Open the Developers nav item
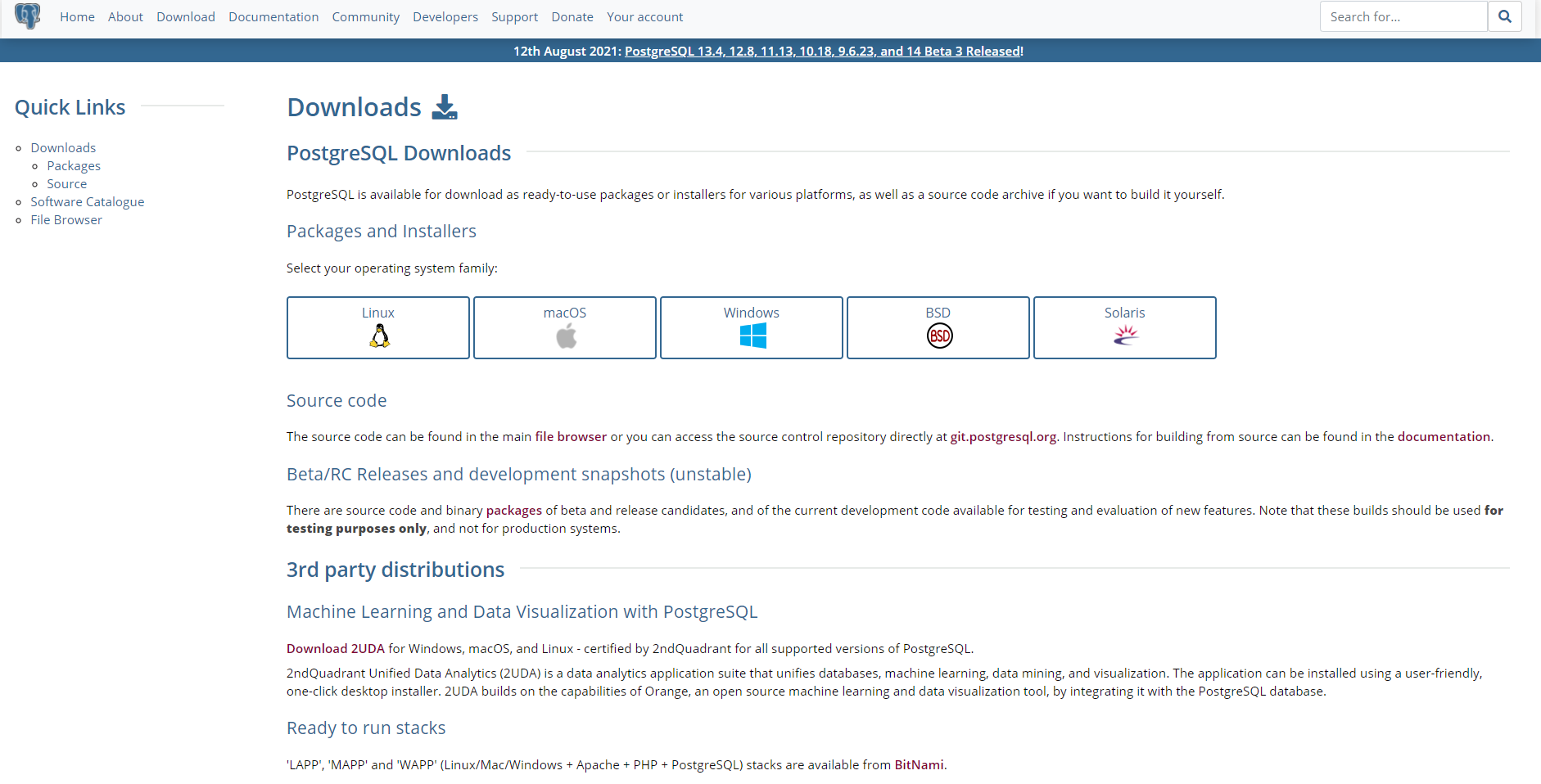The width and height of the screenshot is (1541, 784). click(x=445, y=17)
